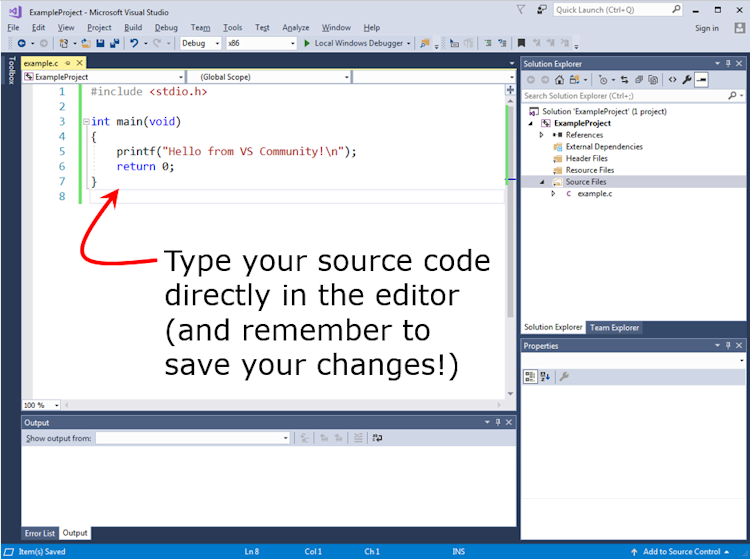This screenshot has width=750, height=559.
Task: Toggle Preview Selected Items button
Action: (x=701, y=80)
